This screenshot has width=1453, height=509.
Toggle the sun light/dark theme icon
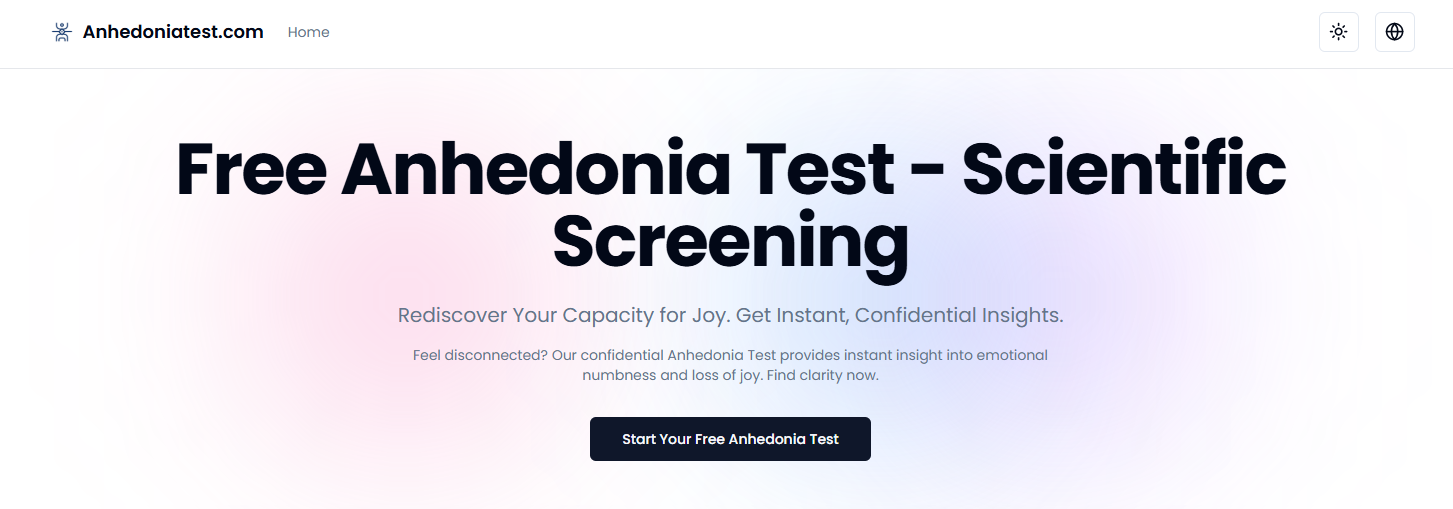[1338, 32]
